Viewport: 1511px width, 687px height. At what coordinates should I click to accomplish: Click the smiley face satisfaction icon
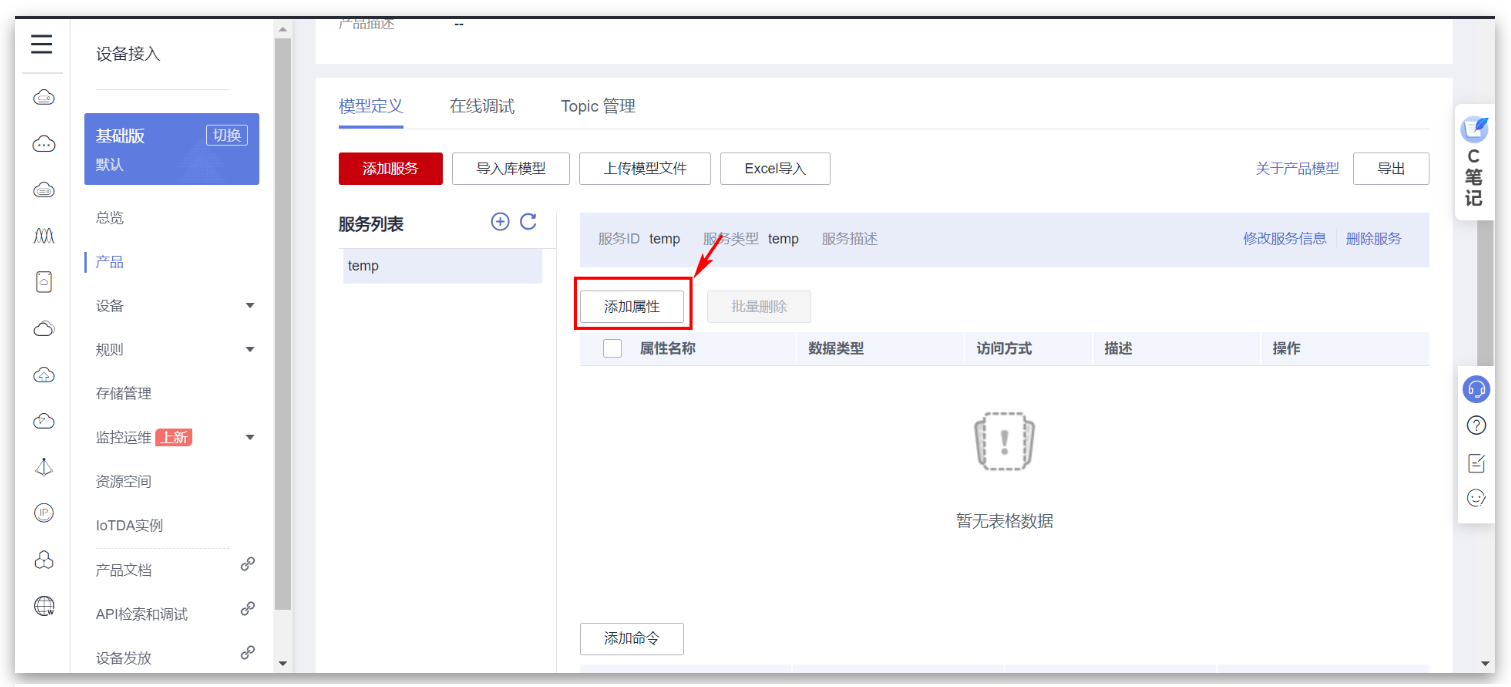pyautogui.click(x=1476, y=497)
